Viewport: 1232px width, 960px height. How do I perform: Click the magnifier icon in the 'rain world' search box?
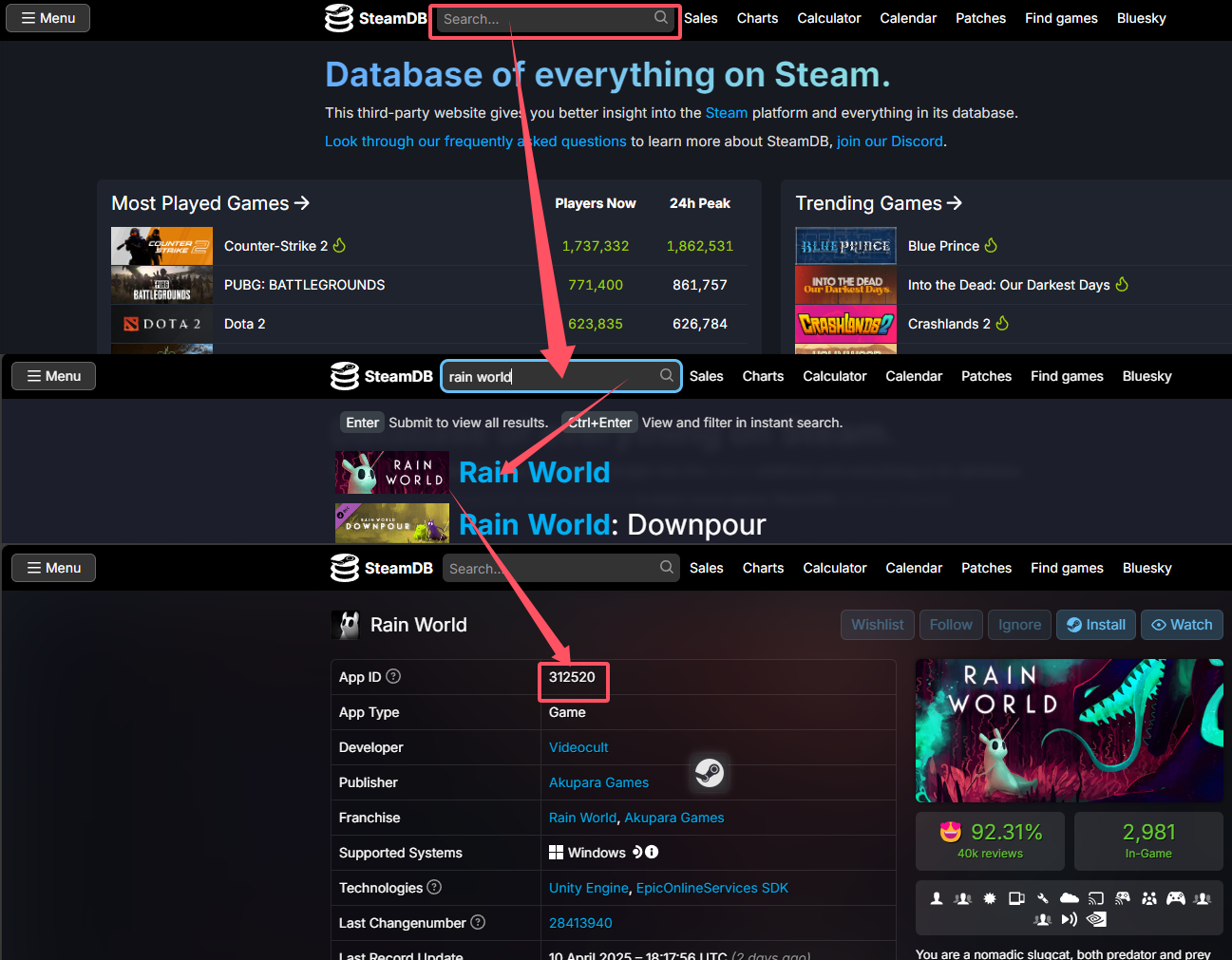667,375
